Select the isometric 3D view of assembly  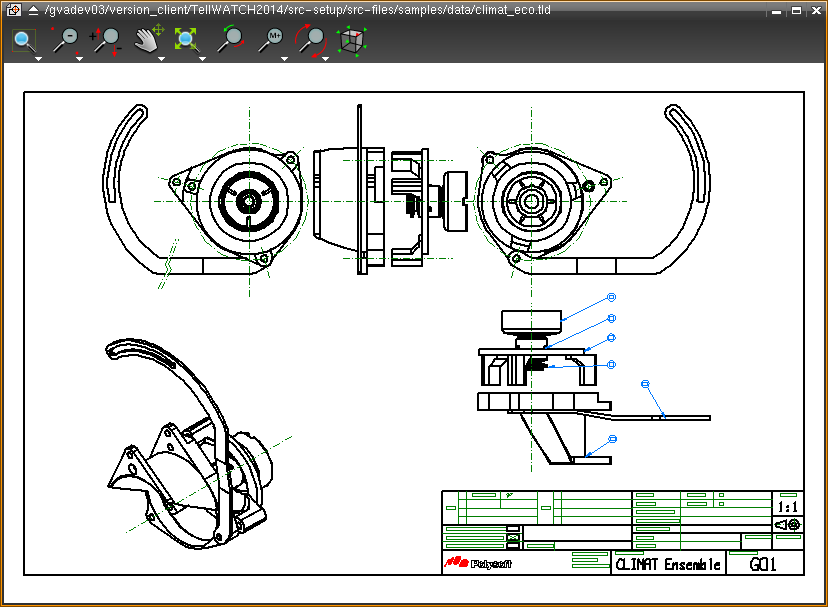click(200, 444)
